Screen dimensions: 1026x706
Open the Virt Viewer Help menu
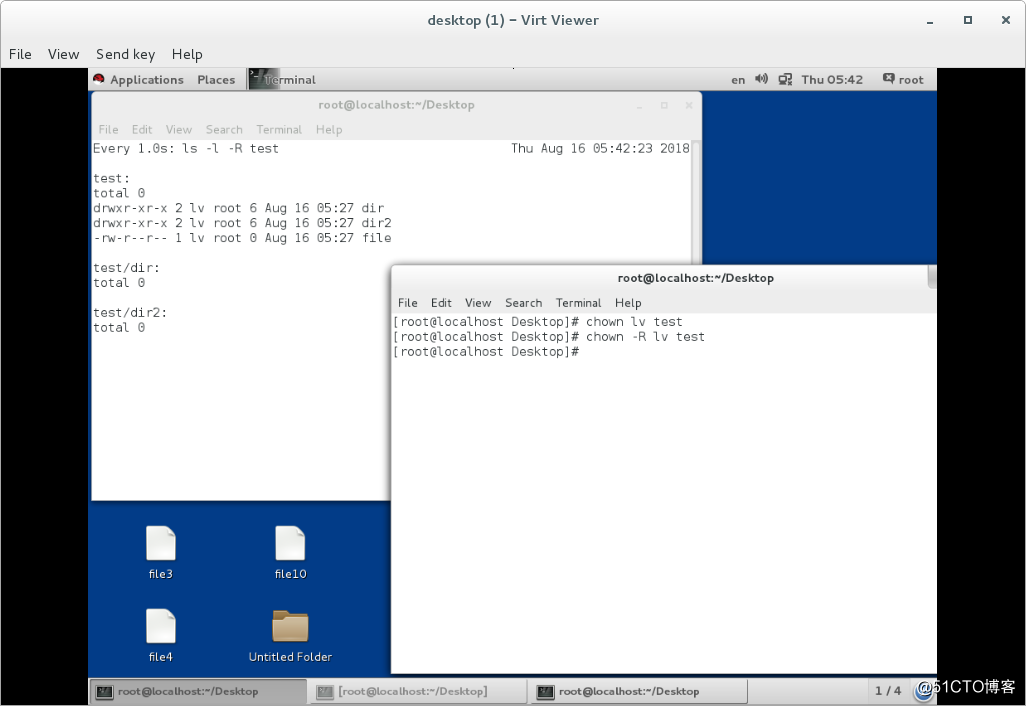[187, 54]
